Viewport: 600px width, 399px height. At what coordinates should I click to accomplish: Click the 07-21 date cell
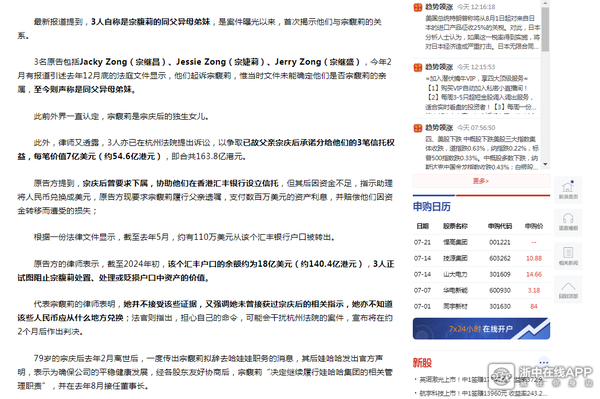[x=422, y=242]
